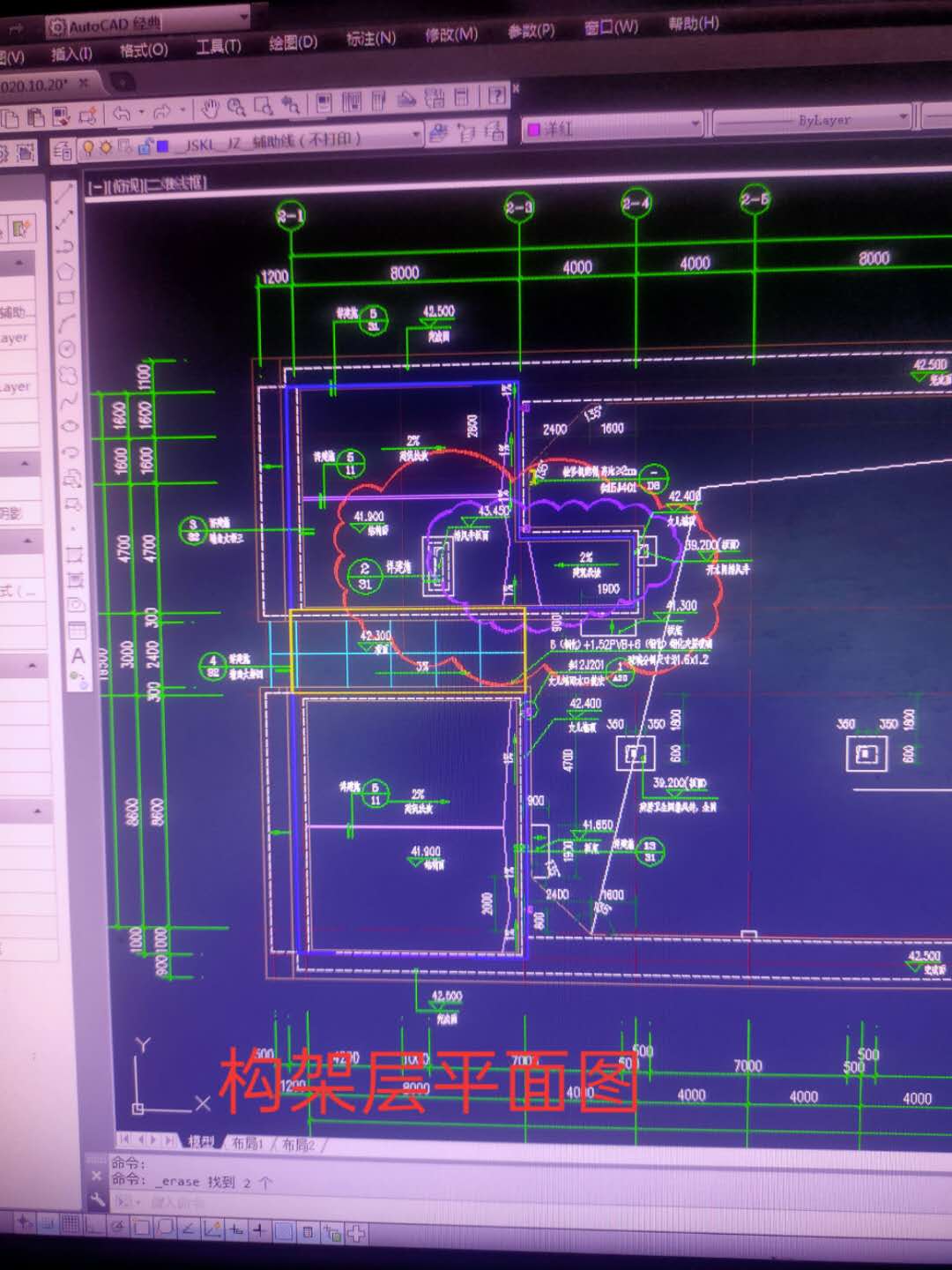This screenshot has width=952, height=1270.
Task: Toggle Grid Display in status bar
Action: tap(70, 1224)
